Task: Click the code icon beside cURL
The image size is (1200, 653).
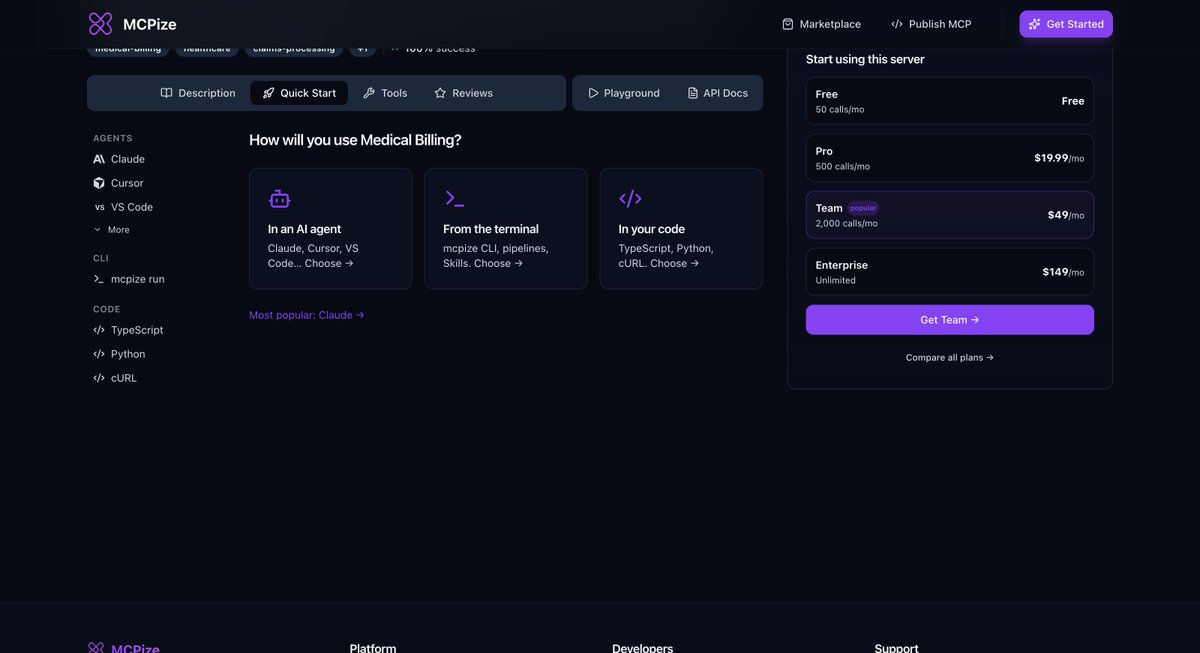Action: tap(99, 378)
